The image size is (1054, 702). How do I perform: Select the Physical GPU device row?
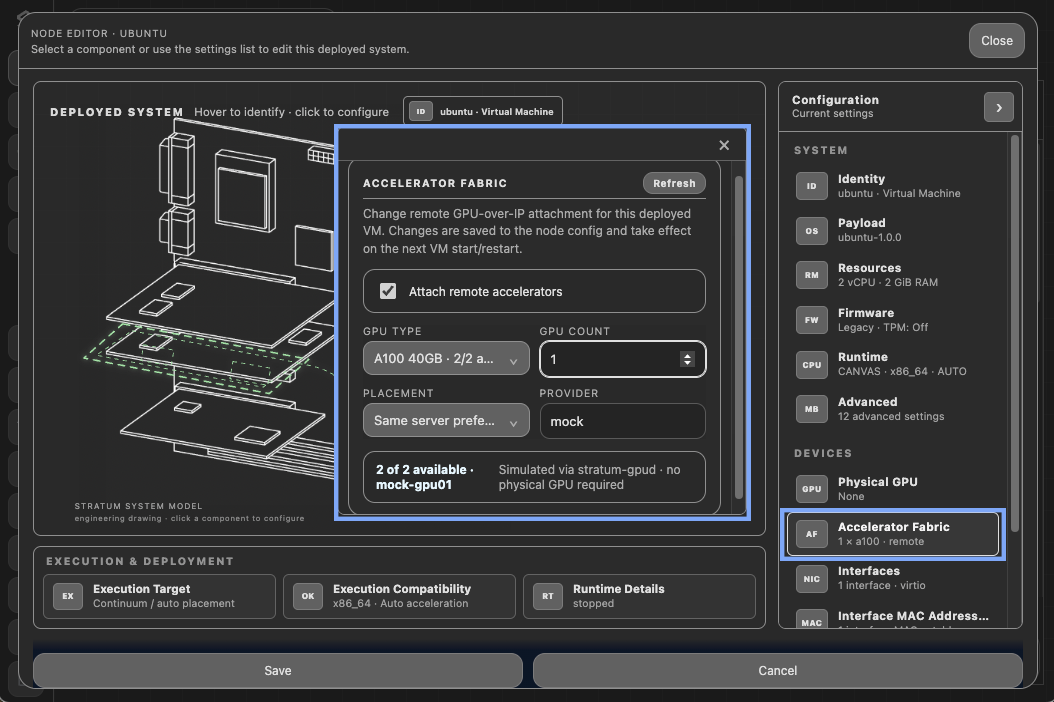[894, 489]
